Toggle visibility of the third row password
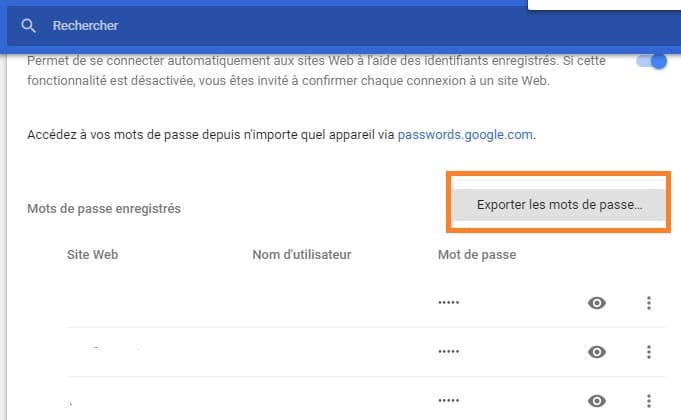Image resolution: width=681 pixels, height=420 pixels. (x=597, y=401)
